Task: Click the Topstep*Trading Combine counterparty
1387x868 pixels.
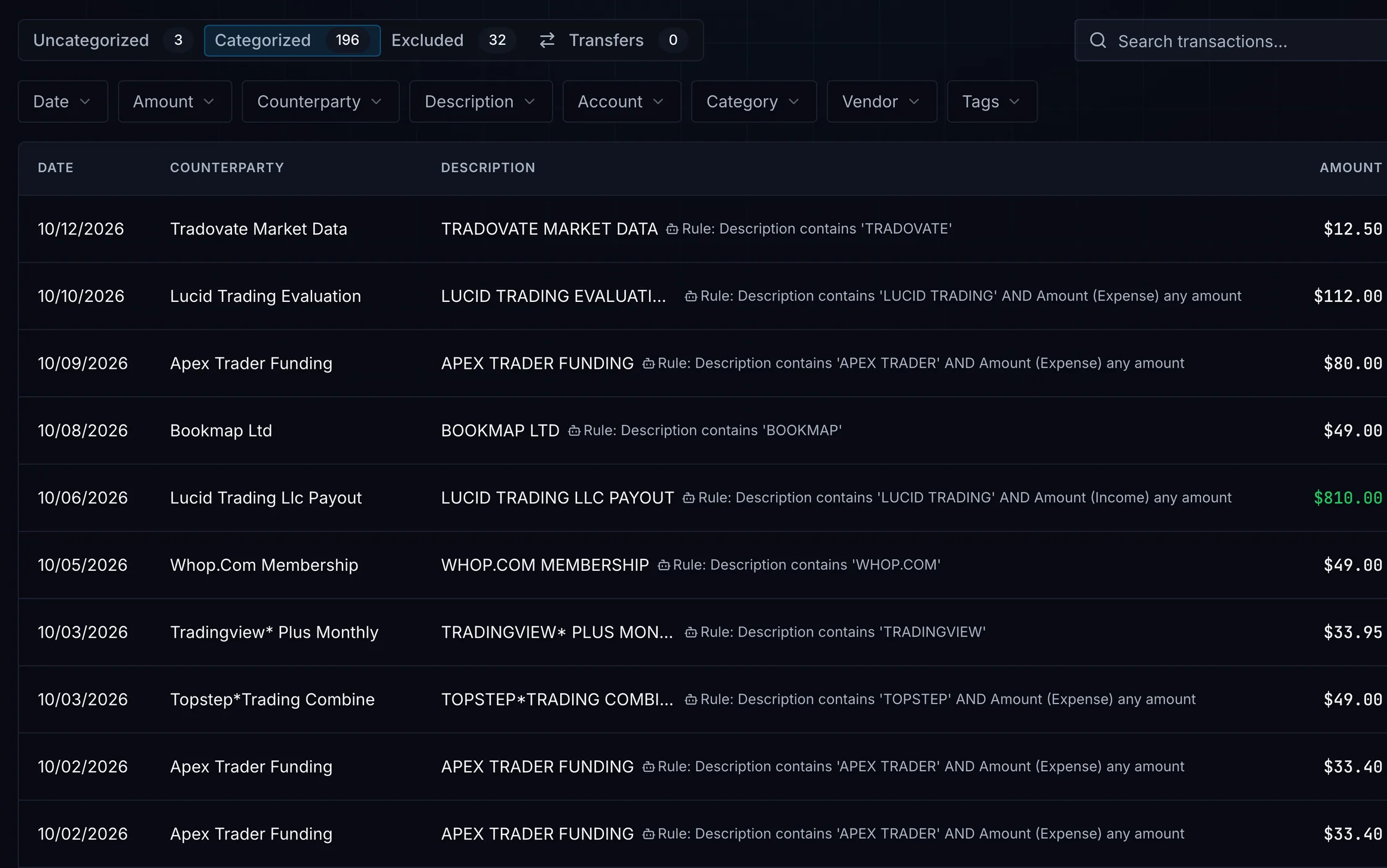Action: [x=272, y=699]
